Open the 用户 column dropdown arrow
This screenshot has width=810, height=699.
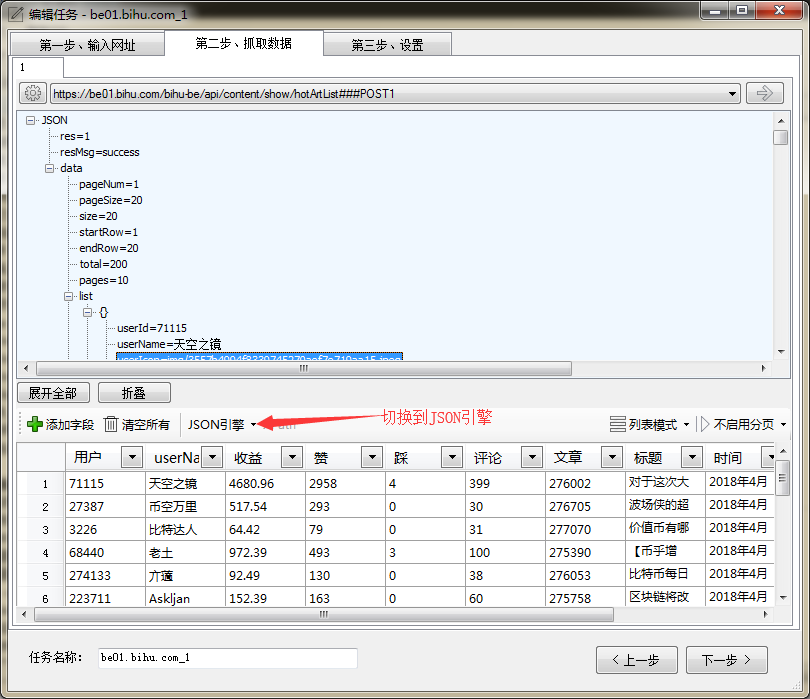131,457
